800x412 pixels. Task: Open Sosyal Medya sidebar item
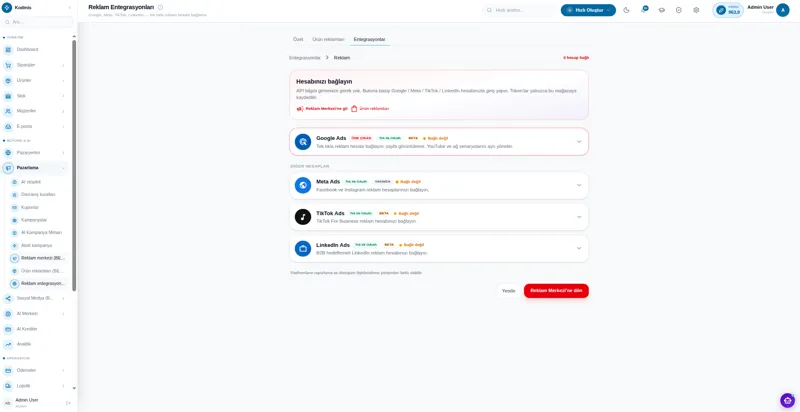coord(35,298)
